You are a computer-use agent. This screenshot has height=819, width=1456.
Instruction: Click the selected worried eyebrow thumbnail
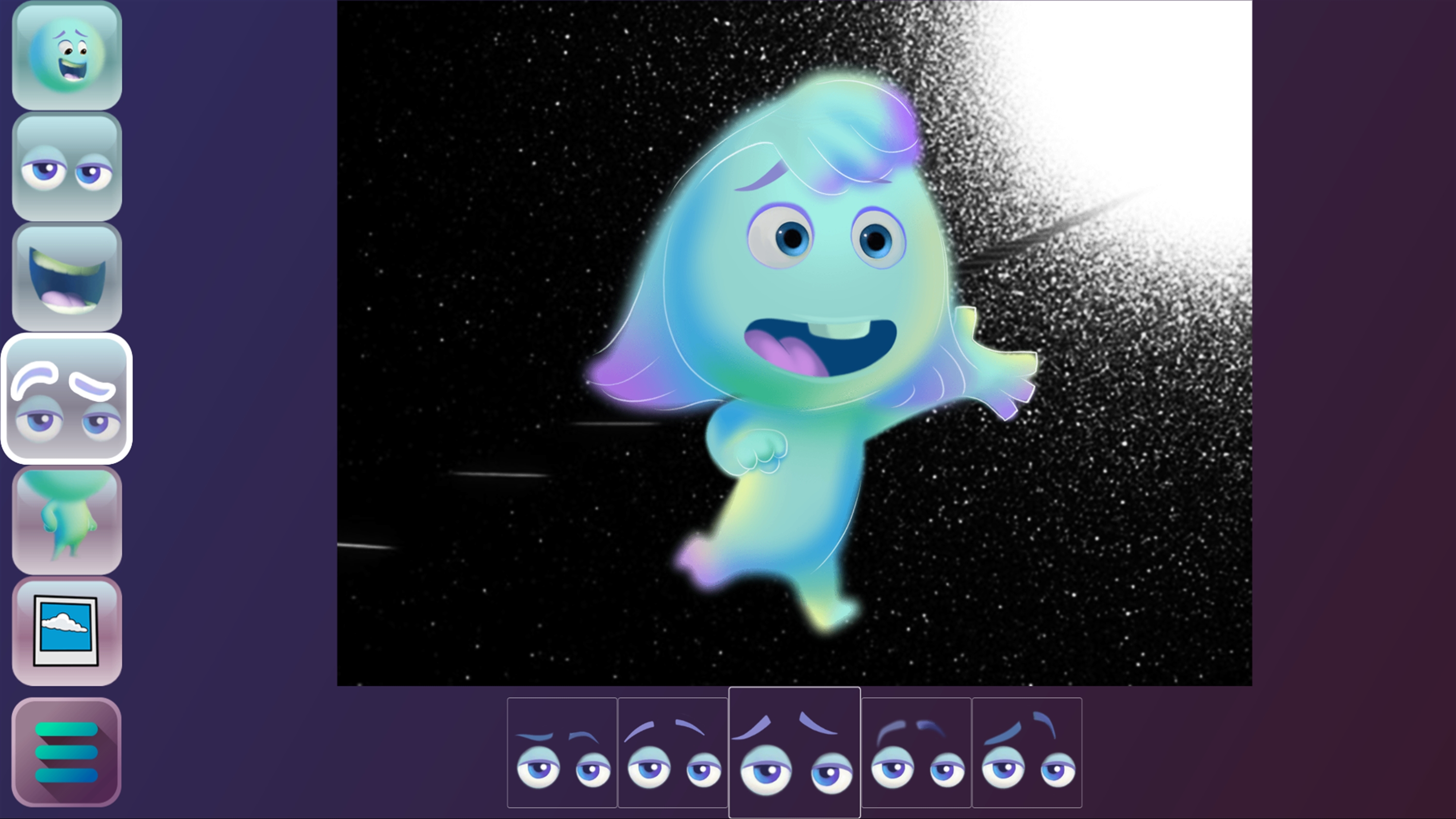pyautogui.click(x=794, y=753)
